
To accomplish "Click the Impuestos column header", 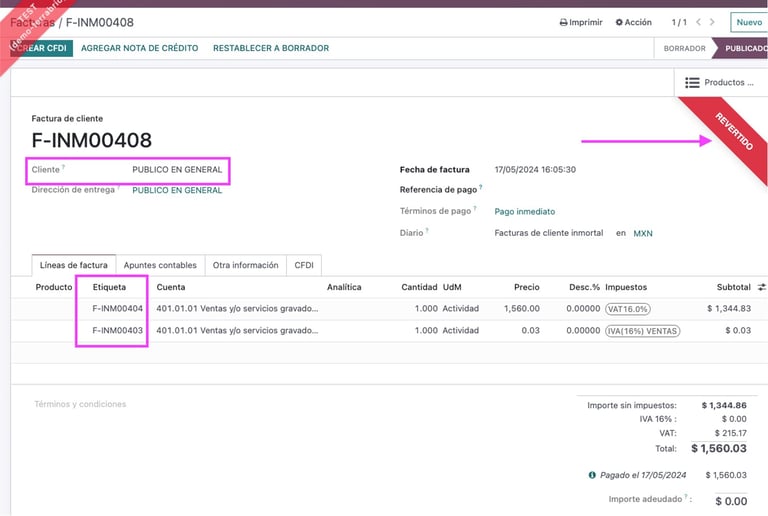I will point(626,287).
